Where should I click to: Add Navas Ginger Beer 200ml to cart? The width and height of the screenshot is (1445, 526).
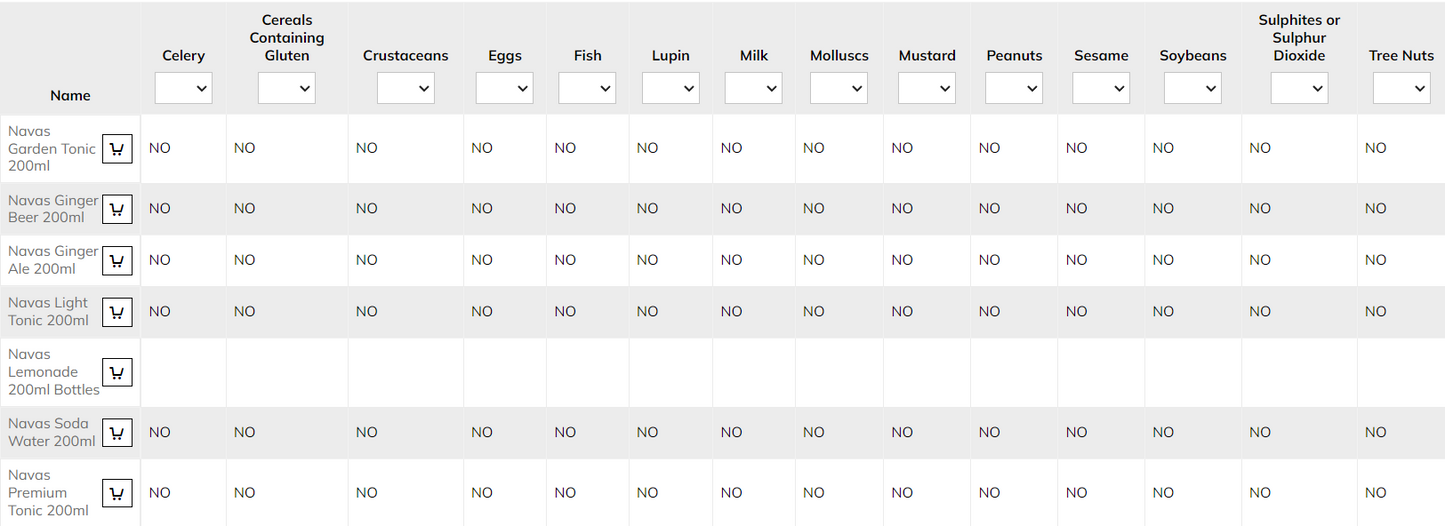(x=117, y=209)
